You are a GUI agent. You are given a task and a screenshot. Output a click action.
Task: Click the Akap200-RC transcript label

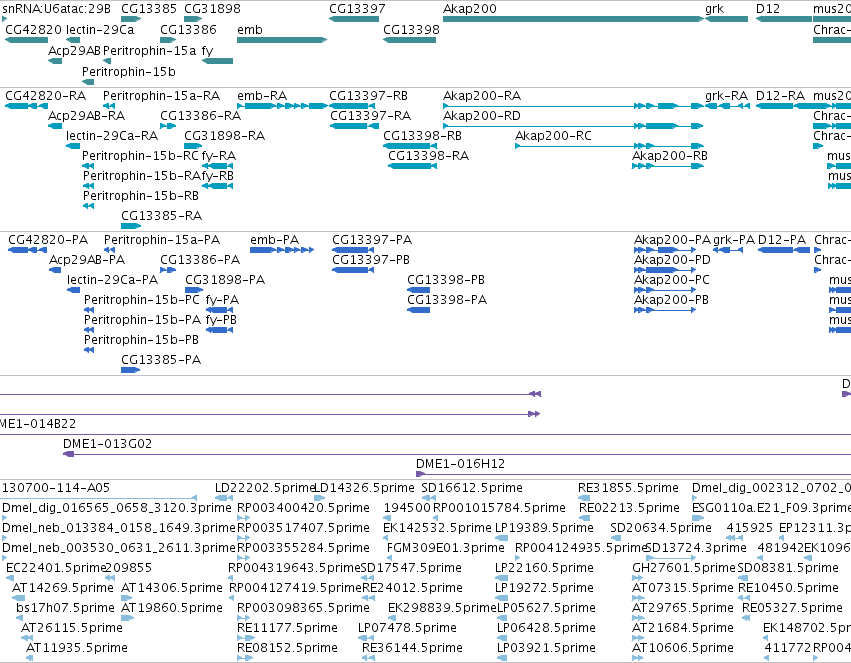(553, 136)
